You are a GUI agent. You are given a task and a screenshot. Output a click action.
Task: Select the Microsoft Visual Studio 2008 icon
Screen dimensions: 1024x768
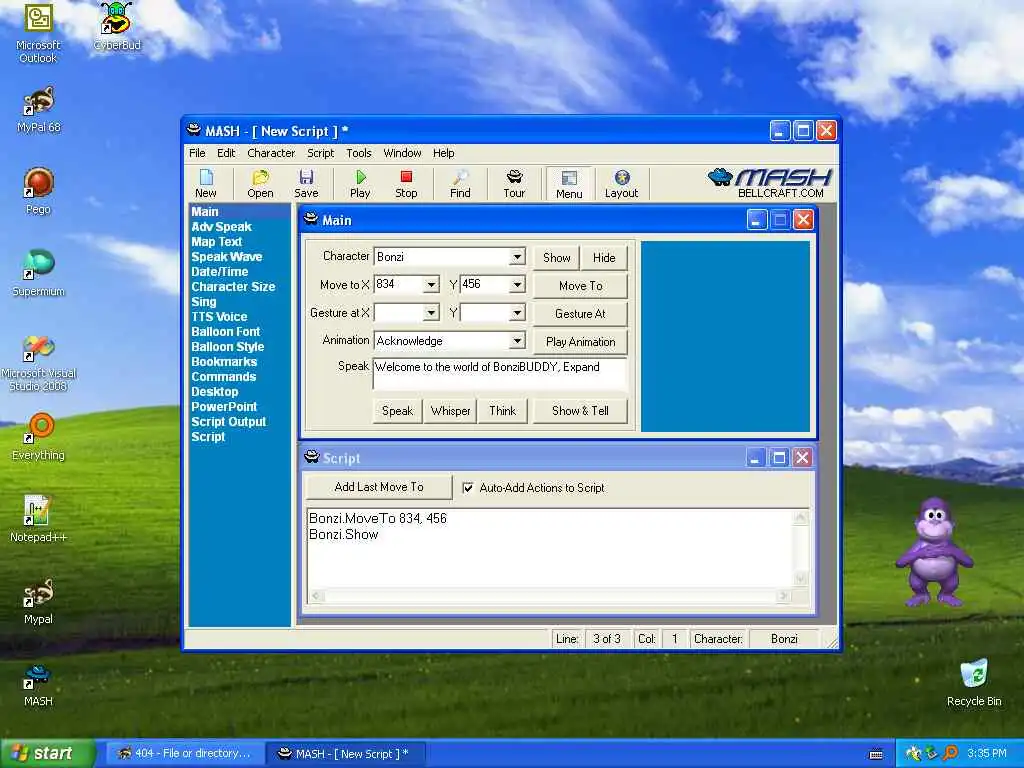point(39,363)
